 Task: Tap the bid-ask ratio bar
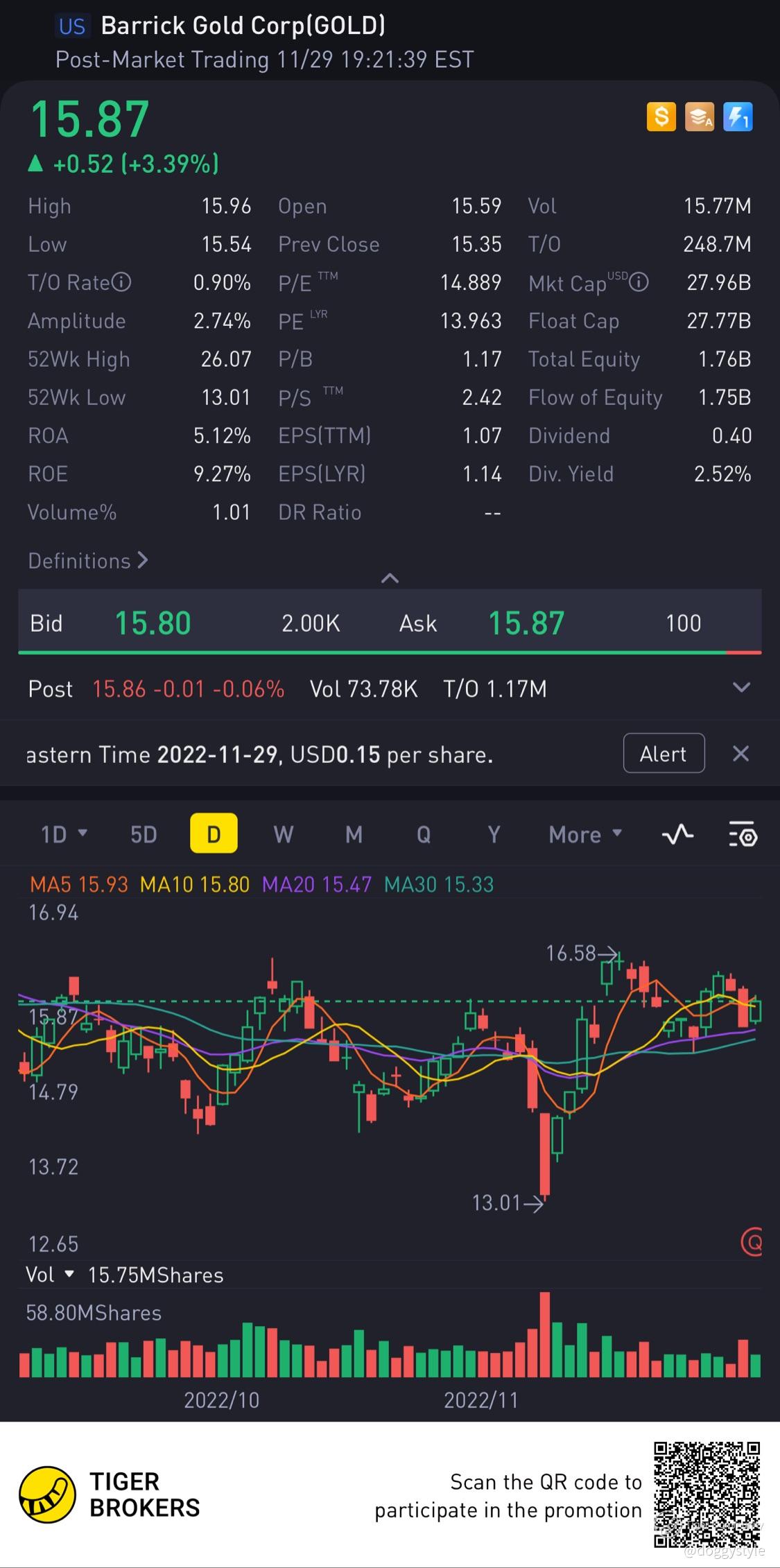pyautogui.click(x=390, y=653)
